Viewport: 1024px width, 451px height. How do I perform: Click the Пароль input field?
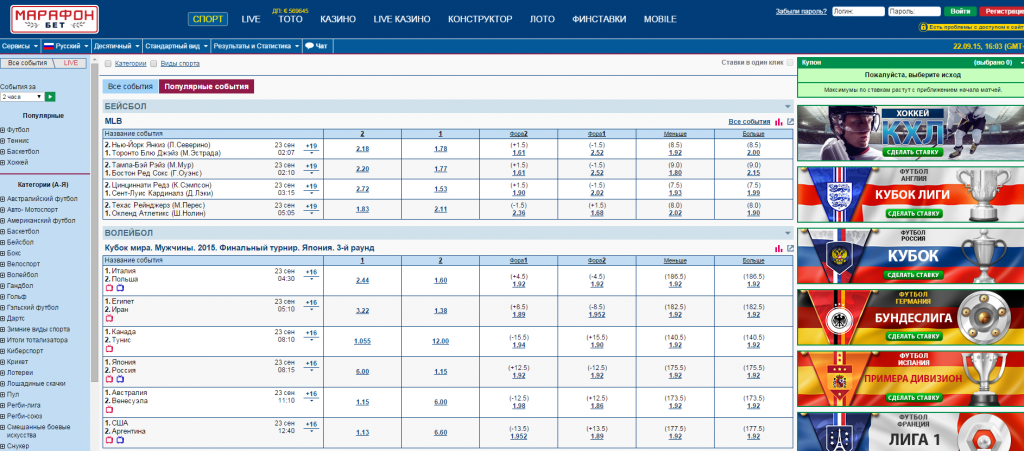tap(914, 11)
